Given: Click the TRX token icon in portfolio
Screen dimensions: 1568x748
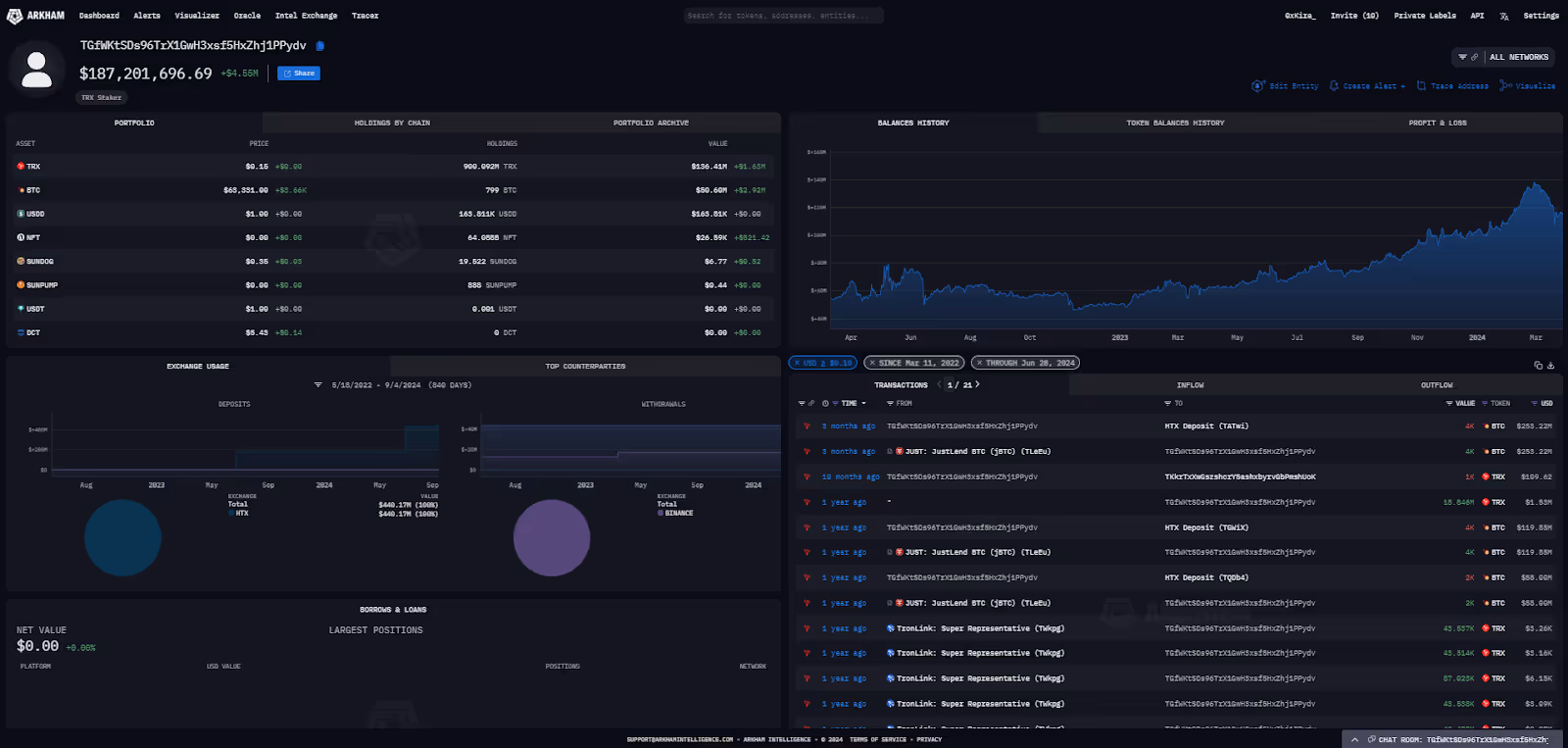Looking at the screenshot, I should (x=21, y=167).
